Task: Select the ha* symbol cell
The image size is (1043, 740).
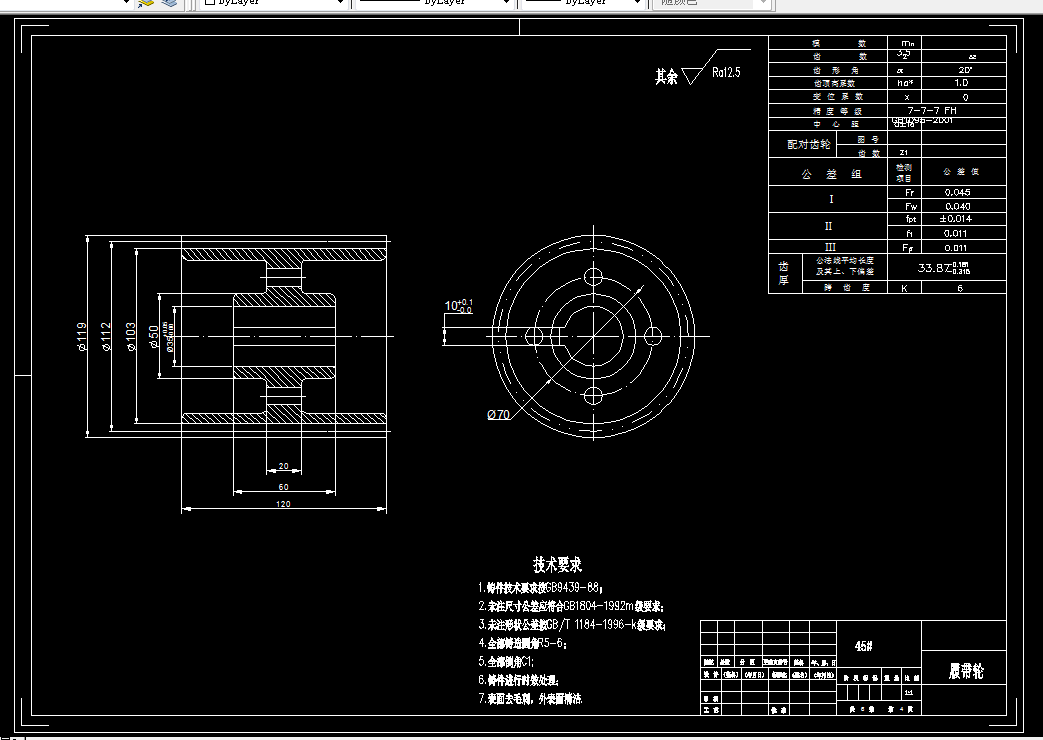Action: pyautogui.click(x=905, y=83)
